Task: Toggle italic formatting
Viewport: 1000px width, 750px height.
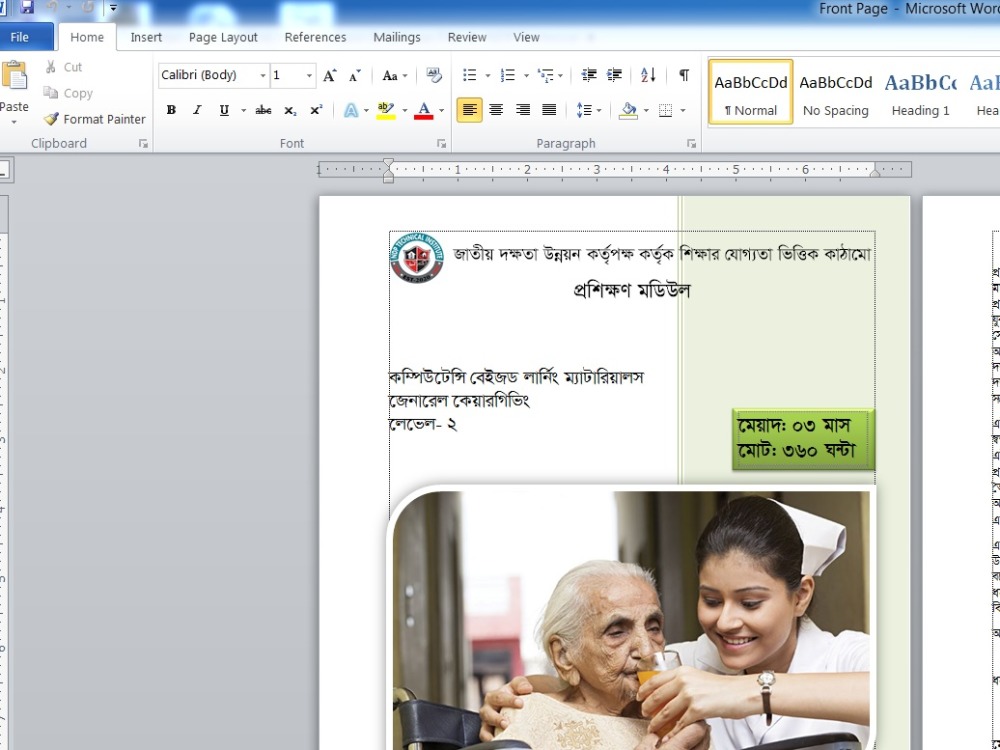Action: (198, 110)
